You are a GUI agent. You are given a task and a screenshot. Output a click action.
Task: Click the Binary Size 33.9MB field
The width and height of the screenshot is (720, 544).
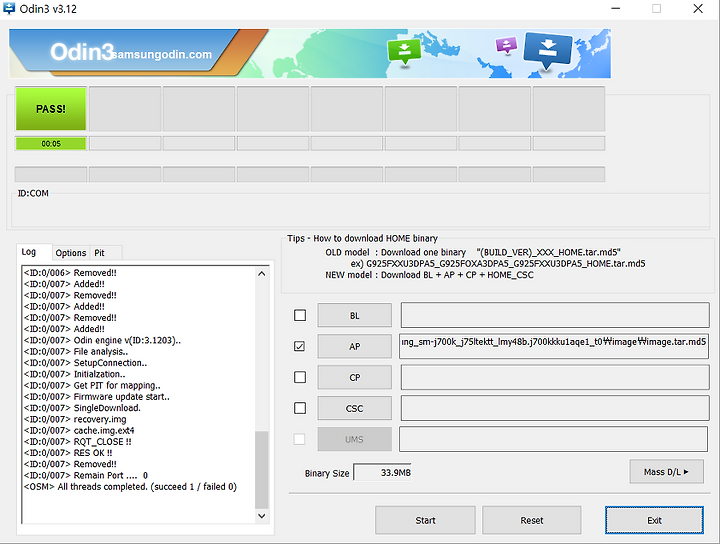(x=382, y=472)
